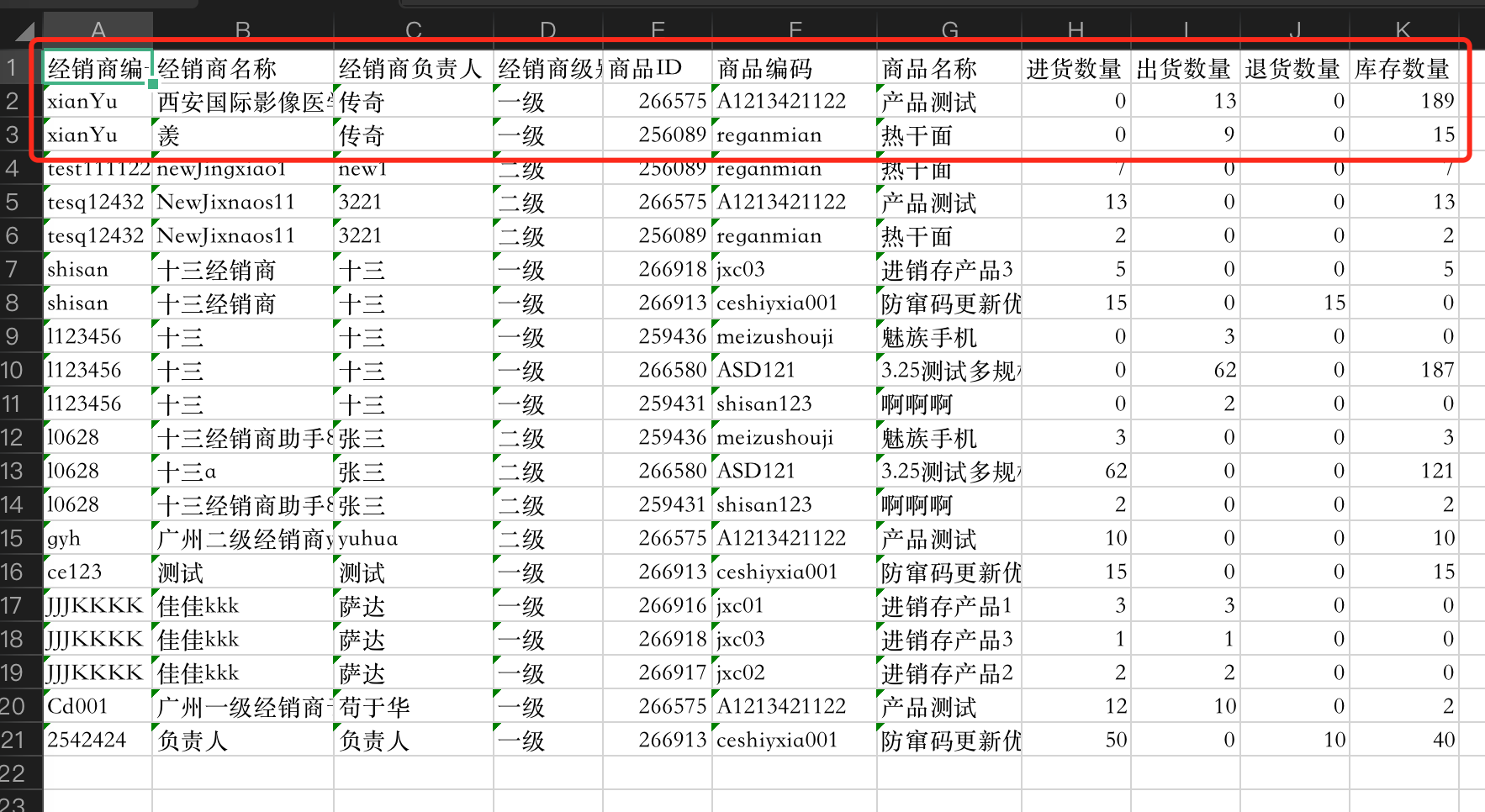Click header cell 出货数量
Image resolution: width=1485 pixels, height=812 pixels.
pyautogui.click(x=1186, y=67)
